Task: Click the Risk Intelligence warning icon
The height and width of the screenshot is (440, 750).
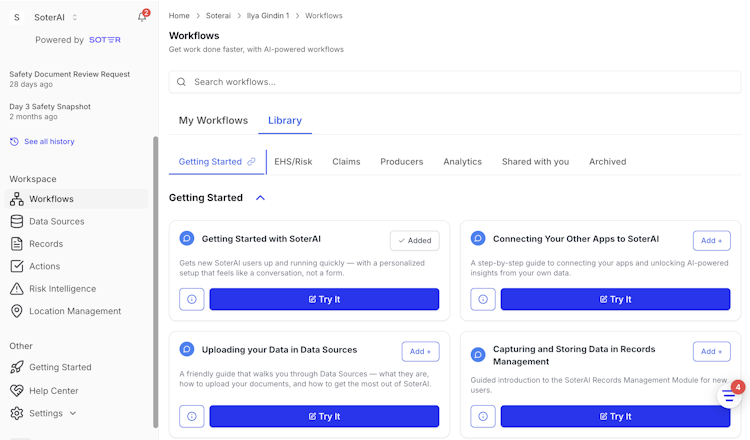Action: click(17, 288)
